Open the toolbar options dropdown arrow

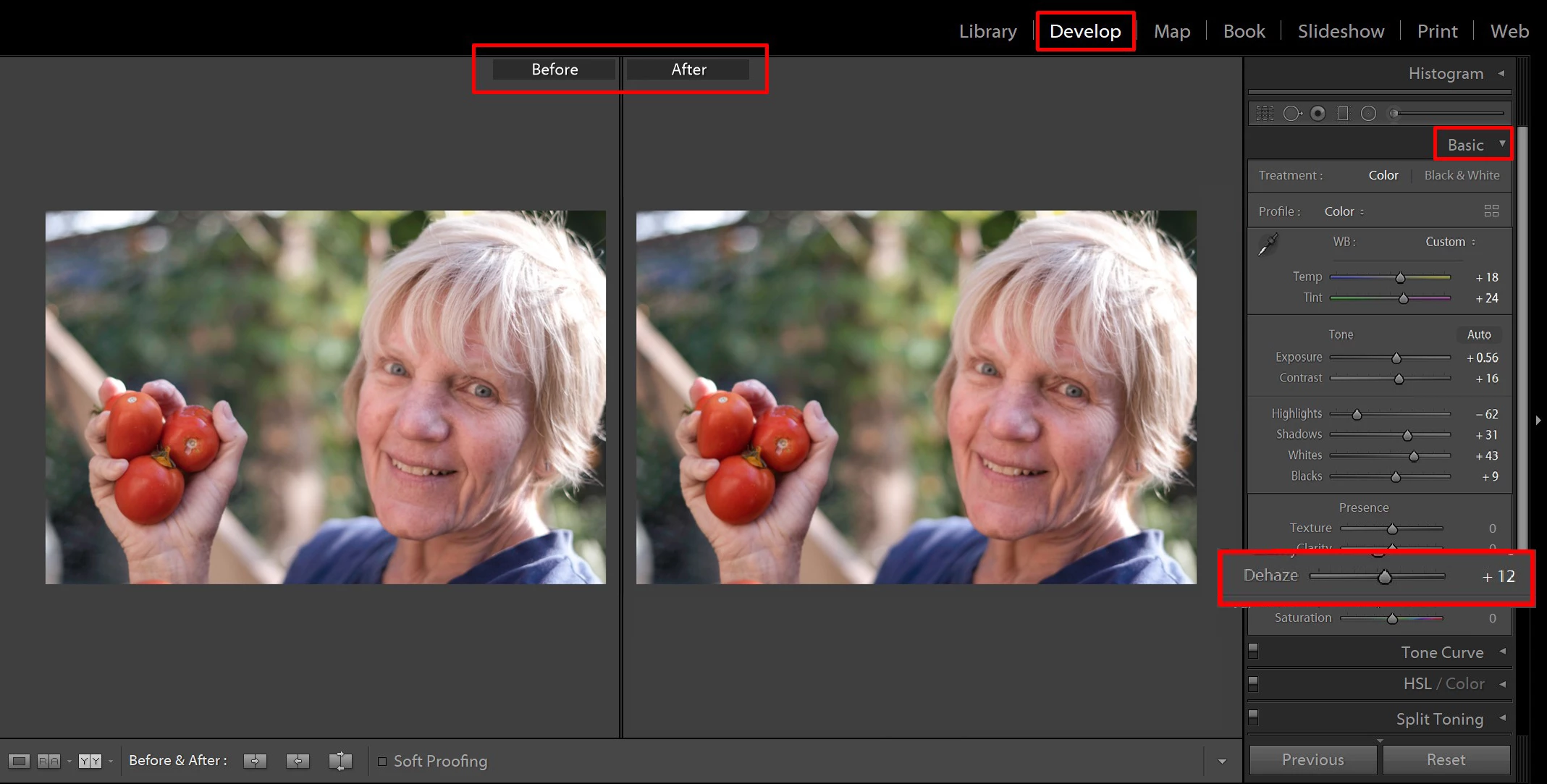click(x=1222, y=761)
